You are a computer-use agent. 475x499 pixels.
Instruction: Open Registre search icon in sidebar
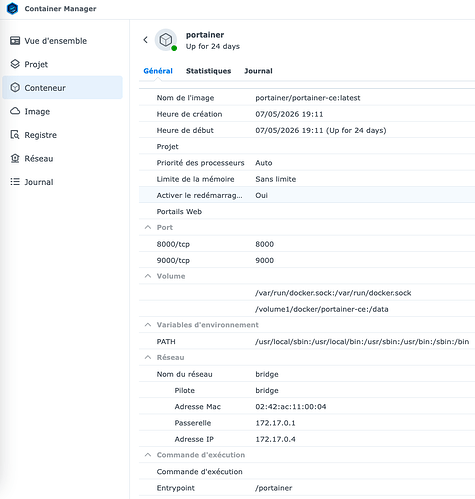tap(15, 135)
